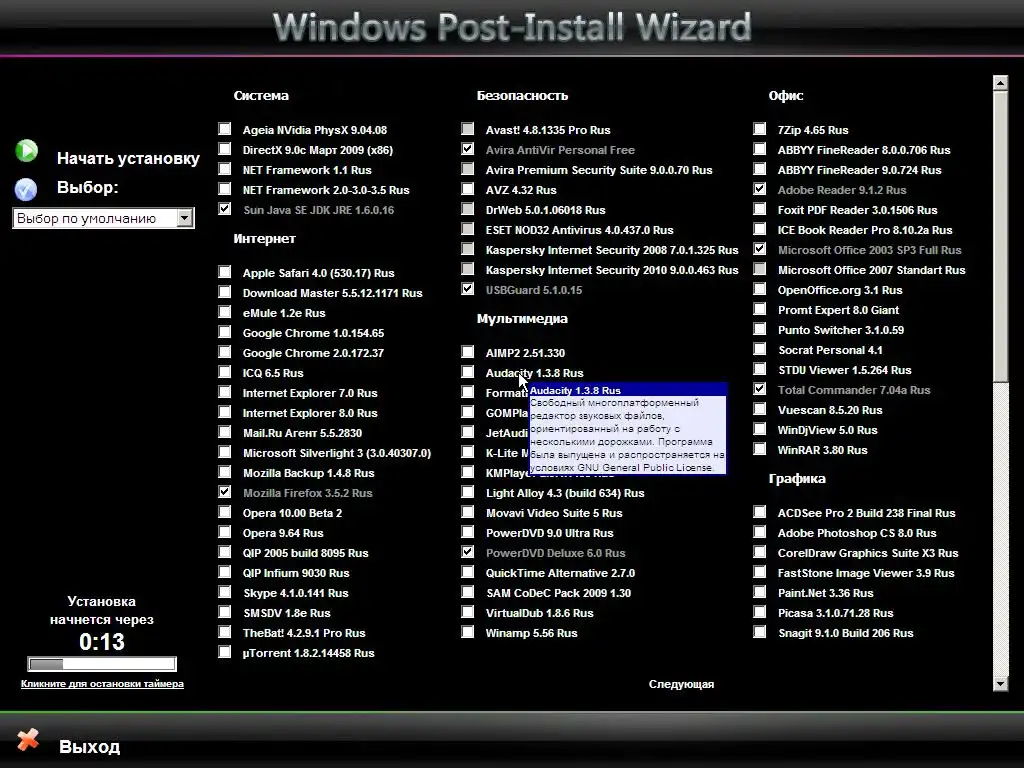Check AIMP2 2.51.330 checkbox
This screenshot has height=768, width=1024.
[x=468, y=352]
